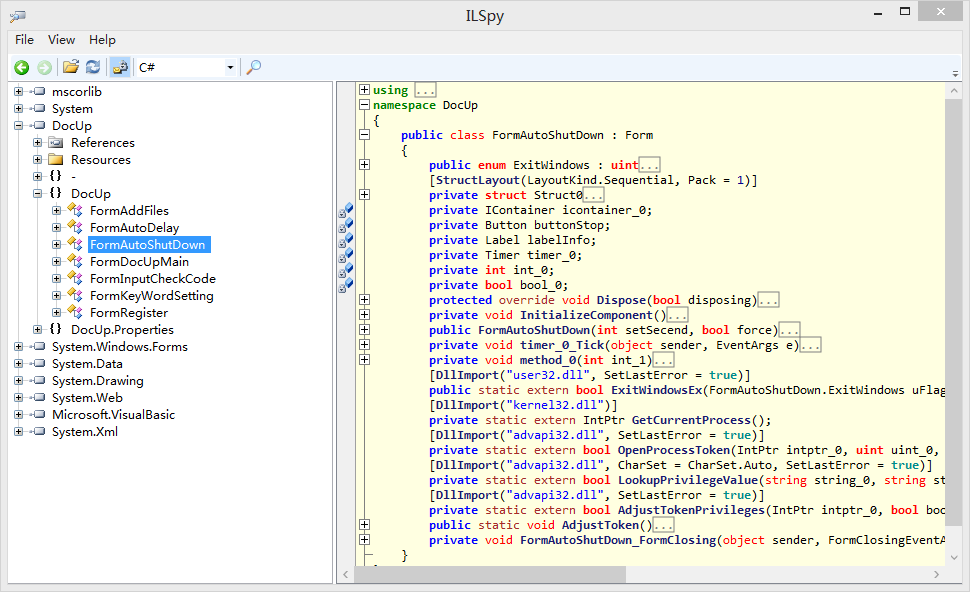Select the FormAutoShutDown tree item

coord(148,244)
